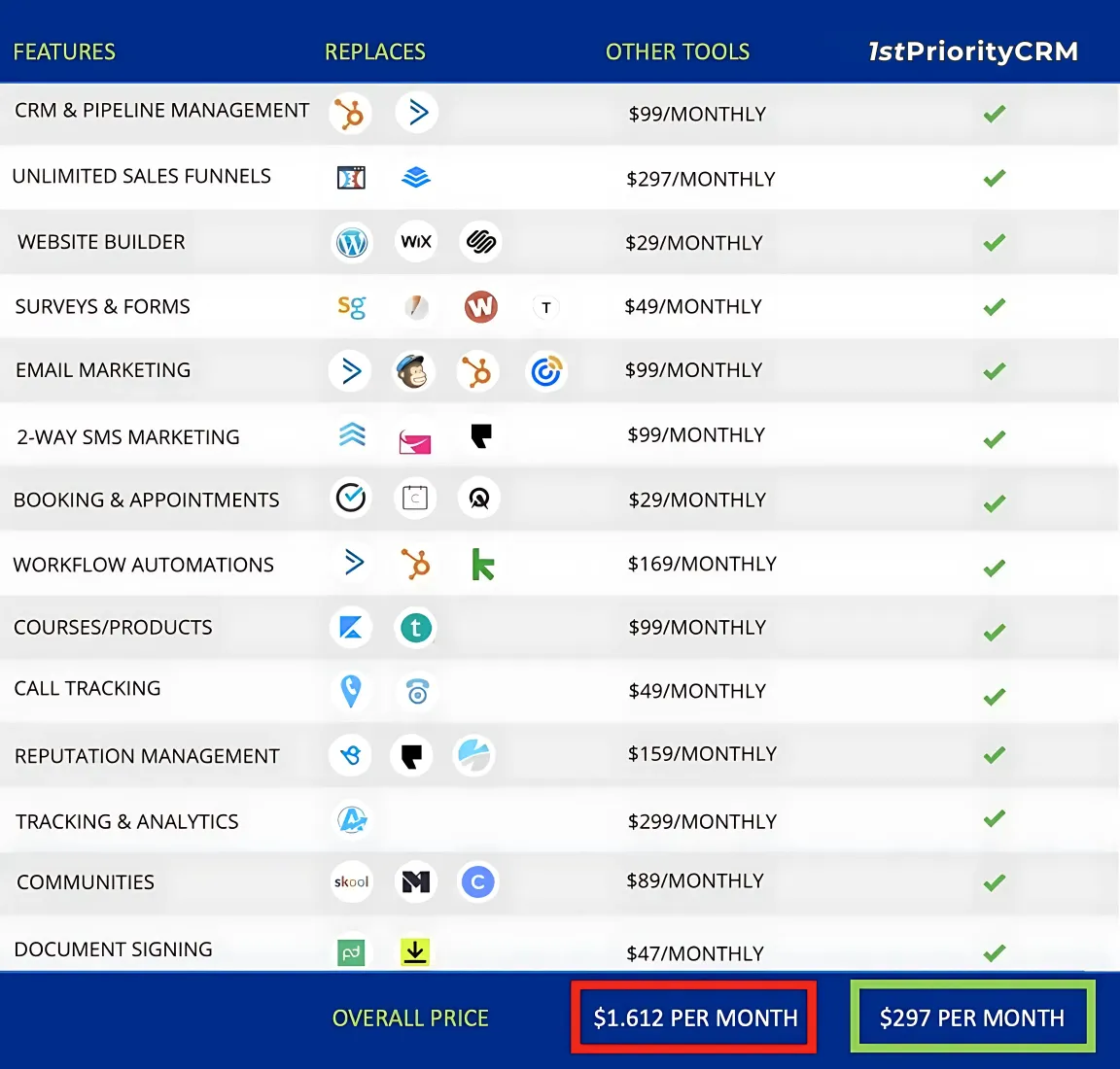Click the FEATURES column header
The width and height of the screenshot is (1120, 1069).
point(64,52)
